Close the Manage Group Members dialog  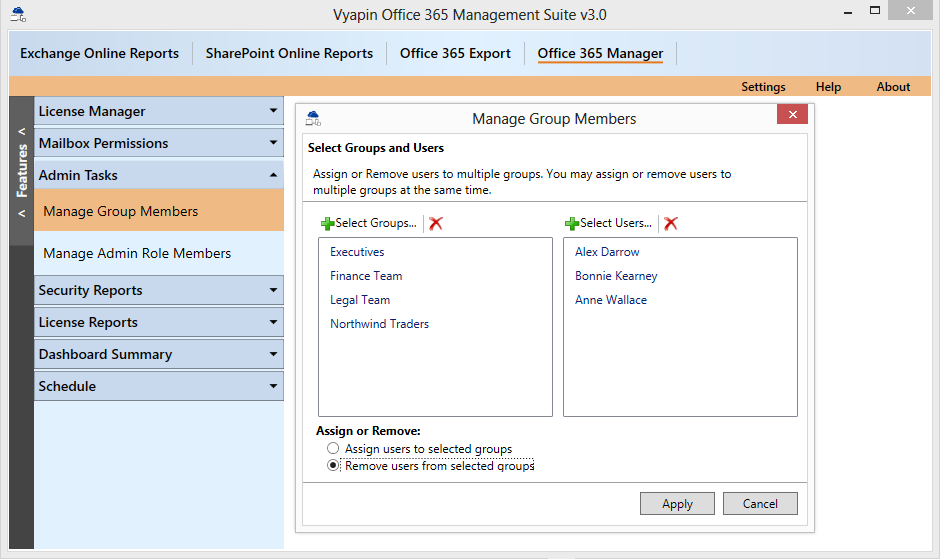point(793,114)
